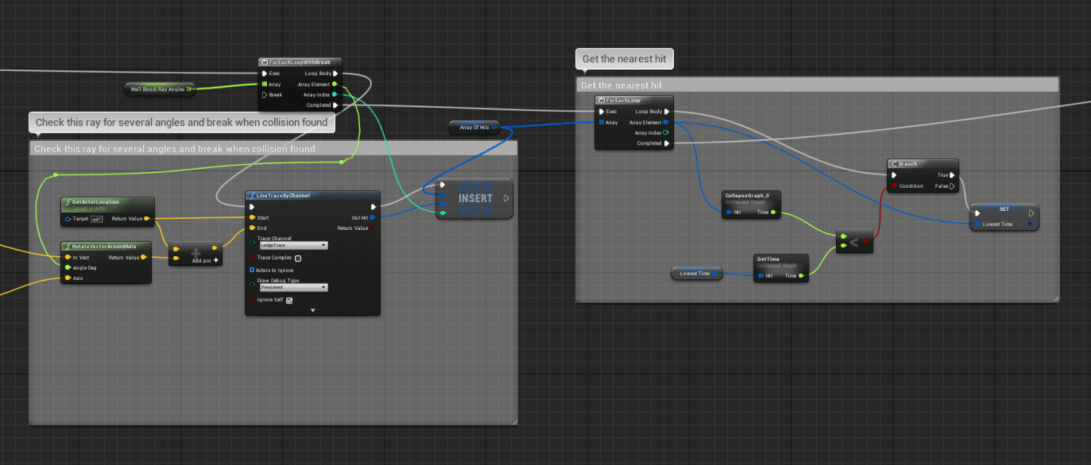Click the GetActorLocation node title
The width and height of the screenshot is (1091, 465).
(x=94, y=204)
